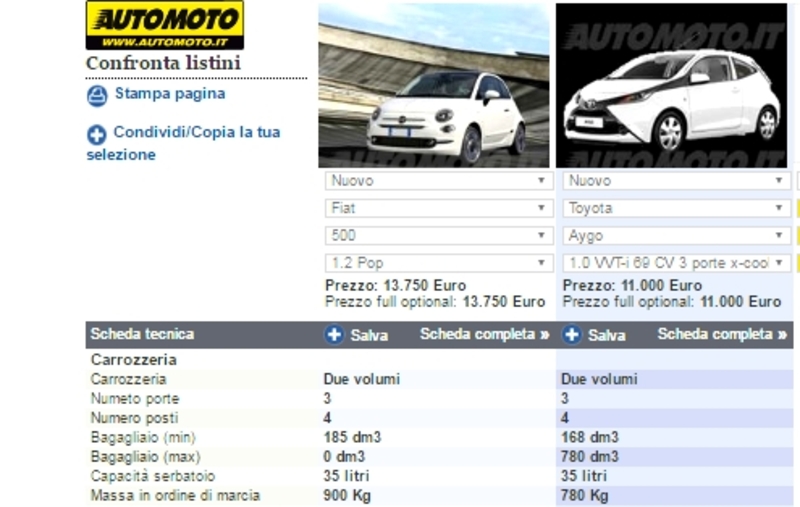The width and height of the screenshot is (800, 507).
Task: Click the plus icon next to Fiat's Salva
Action: click(x=334, y=335)
